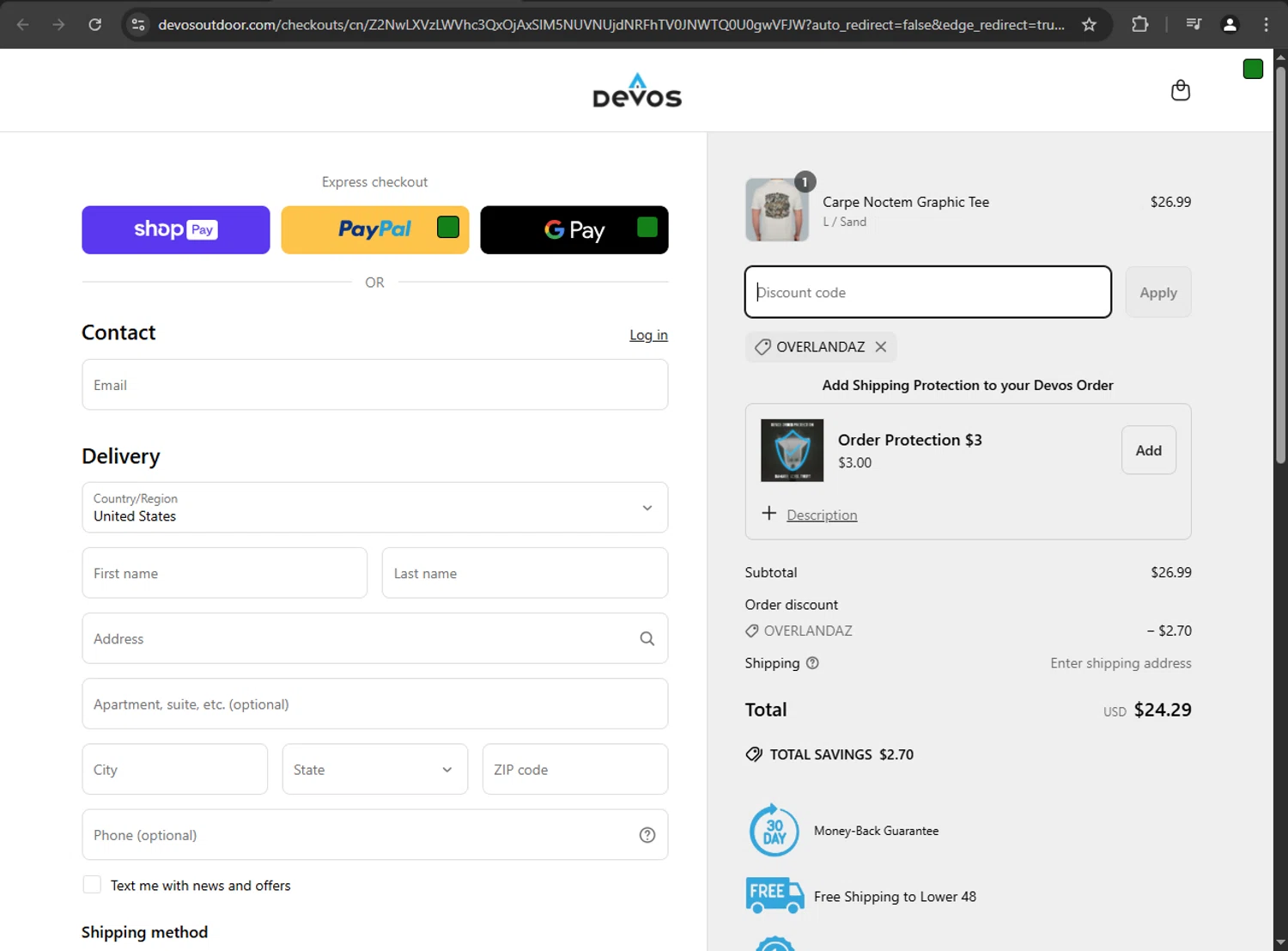Click the Devos logo
This screenshot has width=1288, height=951.
637,90
